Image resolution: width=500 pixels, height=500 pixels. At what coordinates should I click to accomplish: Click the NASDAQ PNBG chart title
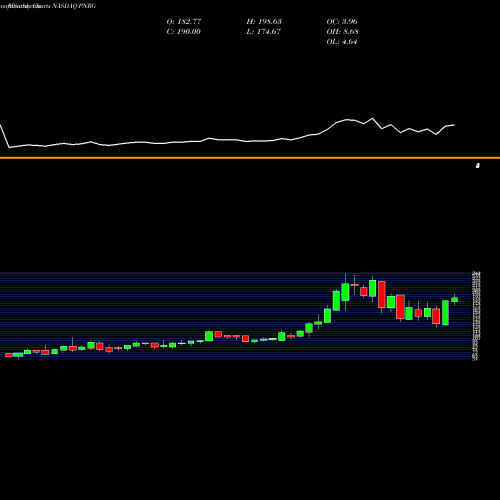[x=74, y=6]
